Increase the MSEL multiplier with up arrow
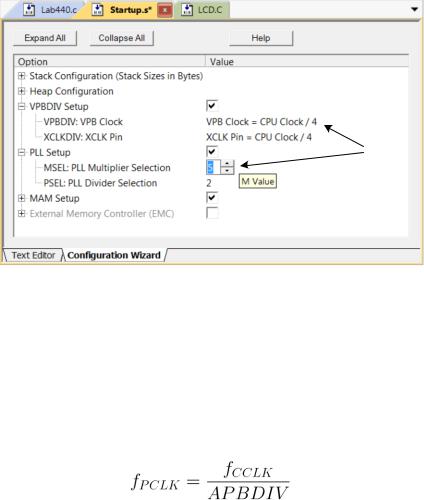 coord(227,164)
